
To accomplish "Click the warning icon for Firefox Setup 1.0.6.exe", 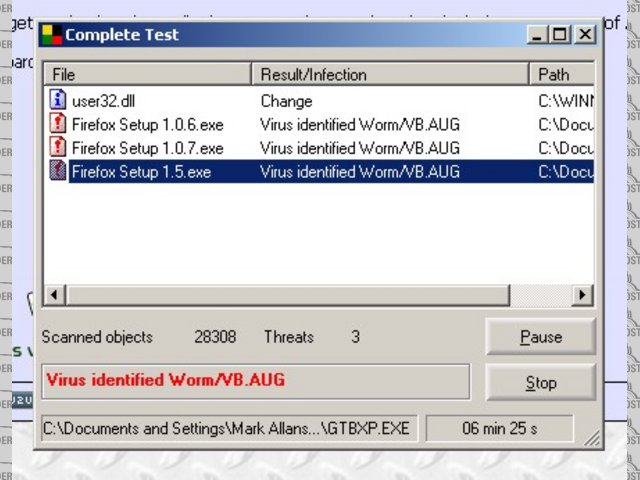I will point(58,123).
